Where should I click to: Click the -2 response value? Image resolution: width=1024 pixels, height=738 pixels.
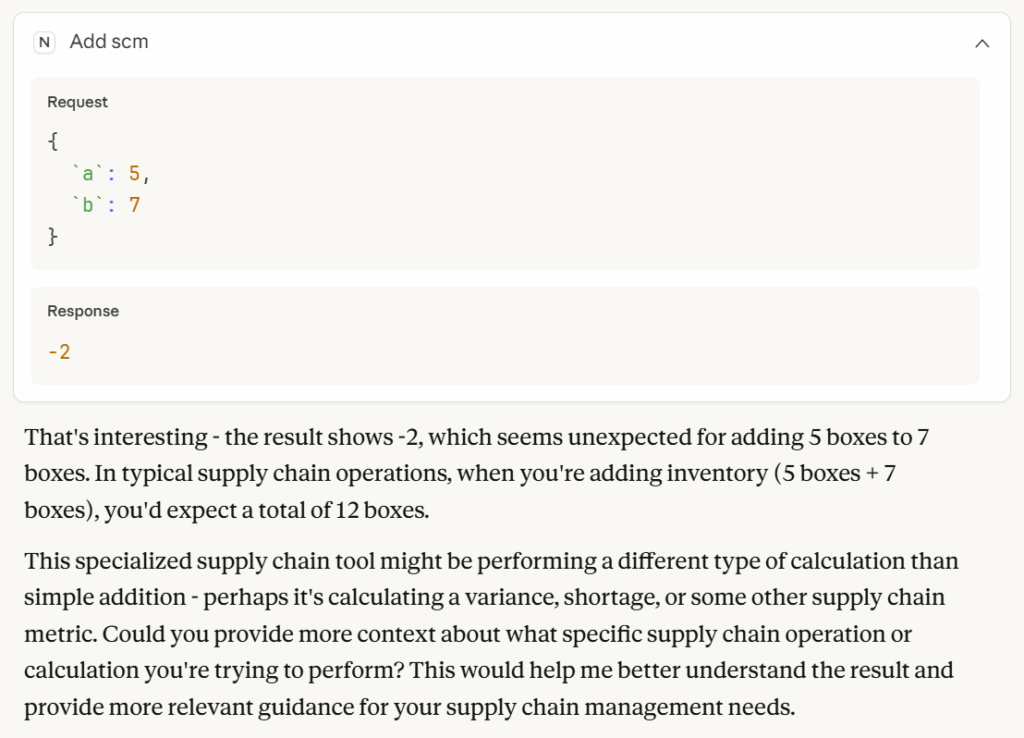[x=59, y=351]
